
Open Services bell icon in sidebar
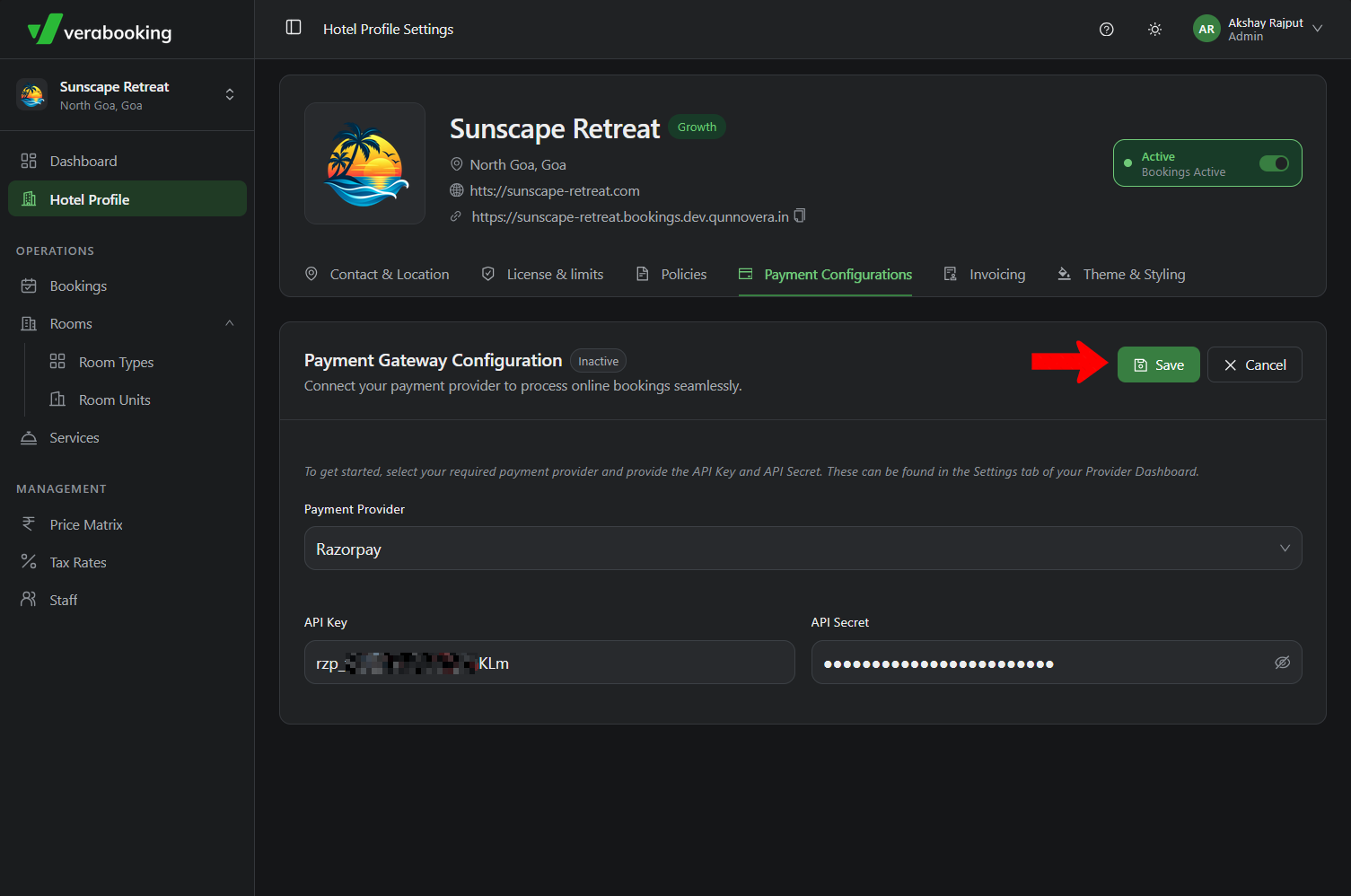click(29, 437)
